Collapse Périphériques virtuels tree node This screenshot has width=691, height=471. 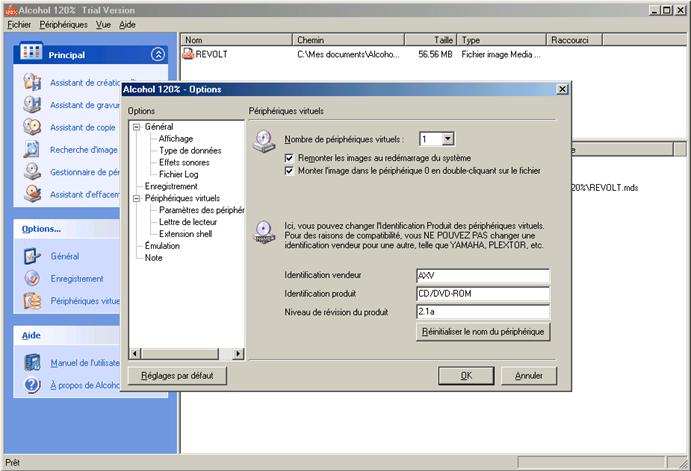[x=137, y=199]
